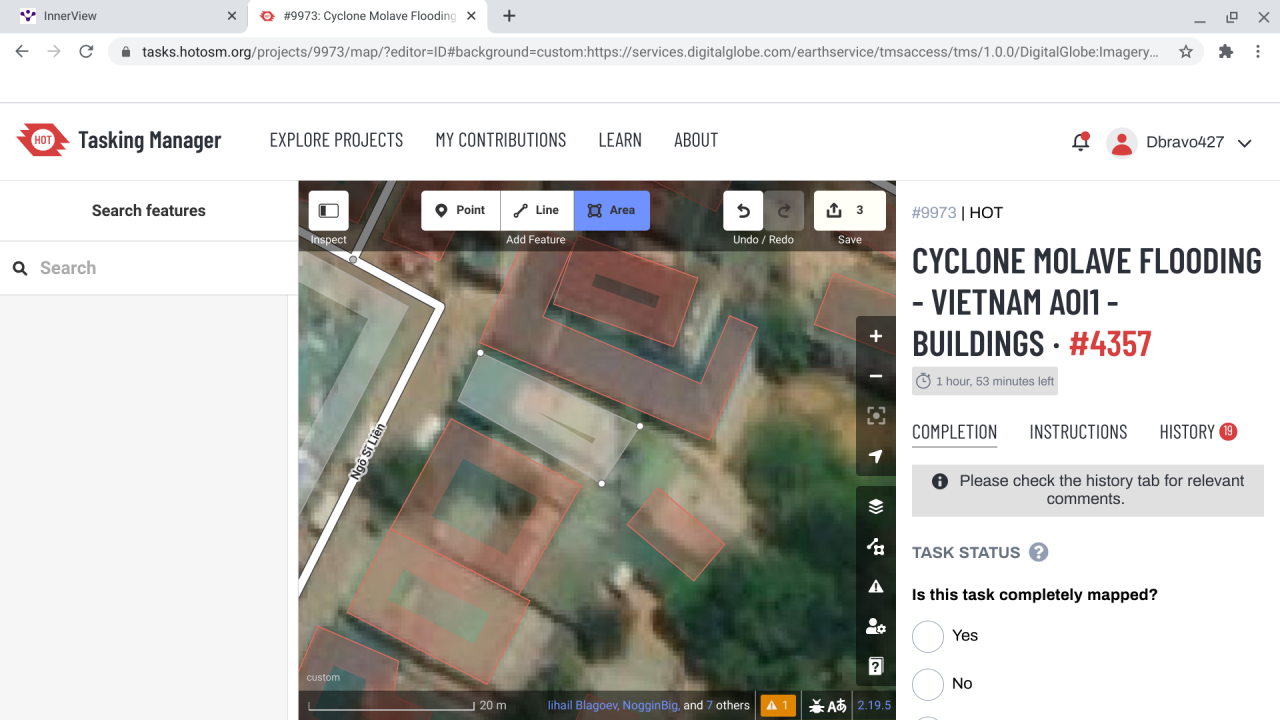Open the Map Data panel

point(876,546)
